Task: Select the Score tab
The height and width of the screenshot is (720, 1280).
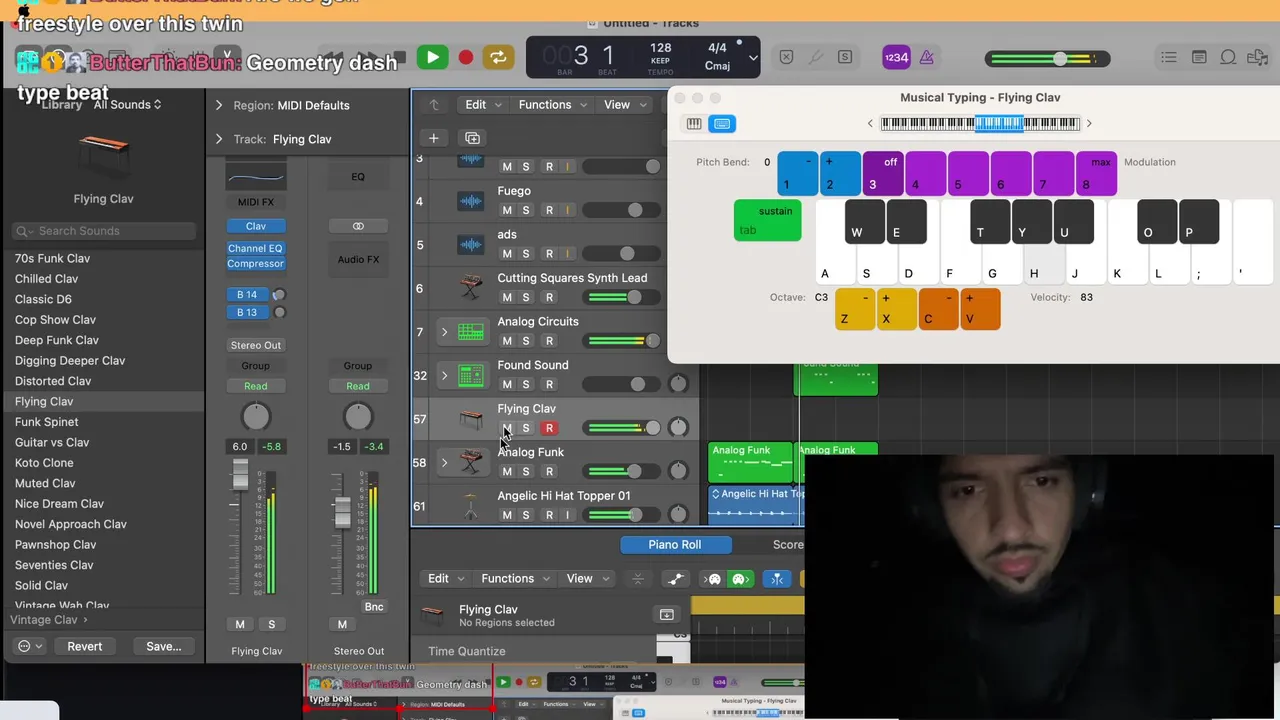Action: pyautogui.click(x=787, y=545)
